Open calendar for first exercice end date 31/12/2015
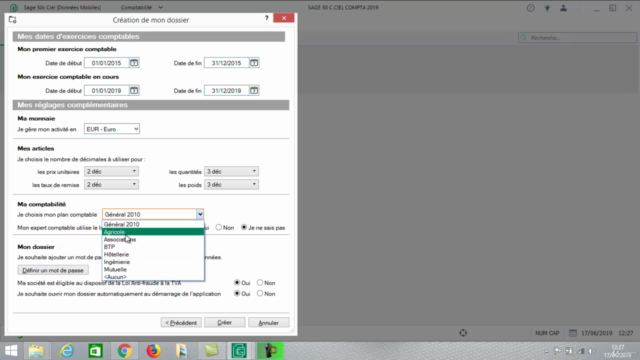Viewport: 640px width, 360px height. [254, 63]
